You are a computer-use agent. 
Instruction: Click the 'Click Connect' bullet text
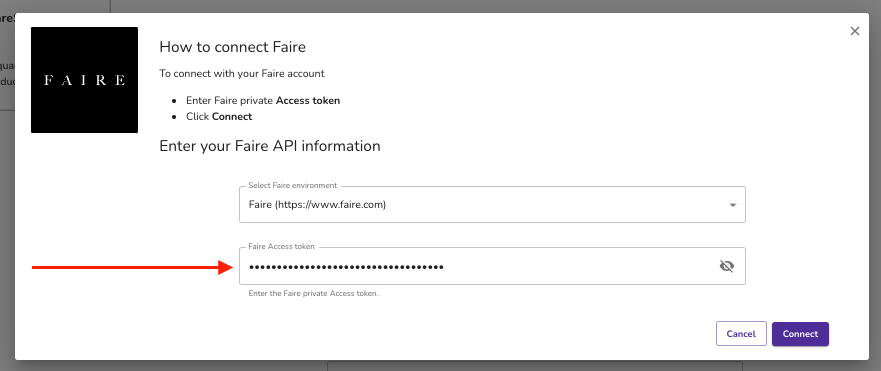(219, 116)
